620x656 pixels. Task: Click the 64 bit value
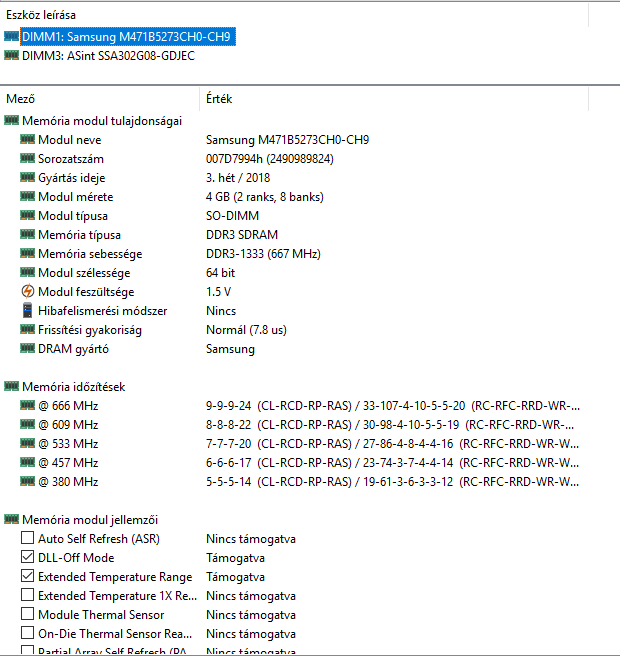pos(220,273)
